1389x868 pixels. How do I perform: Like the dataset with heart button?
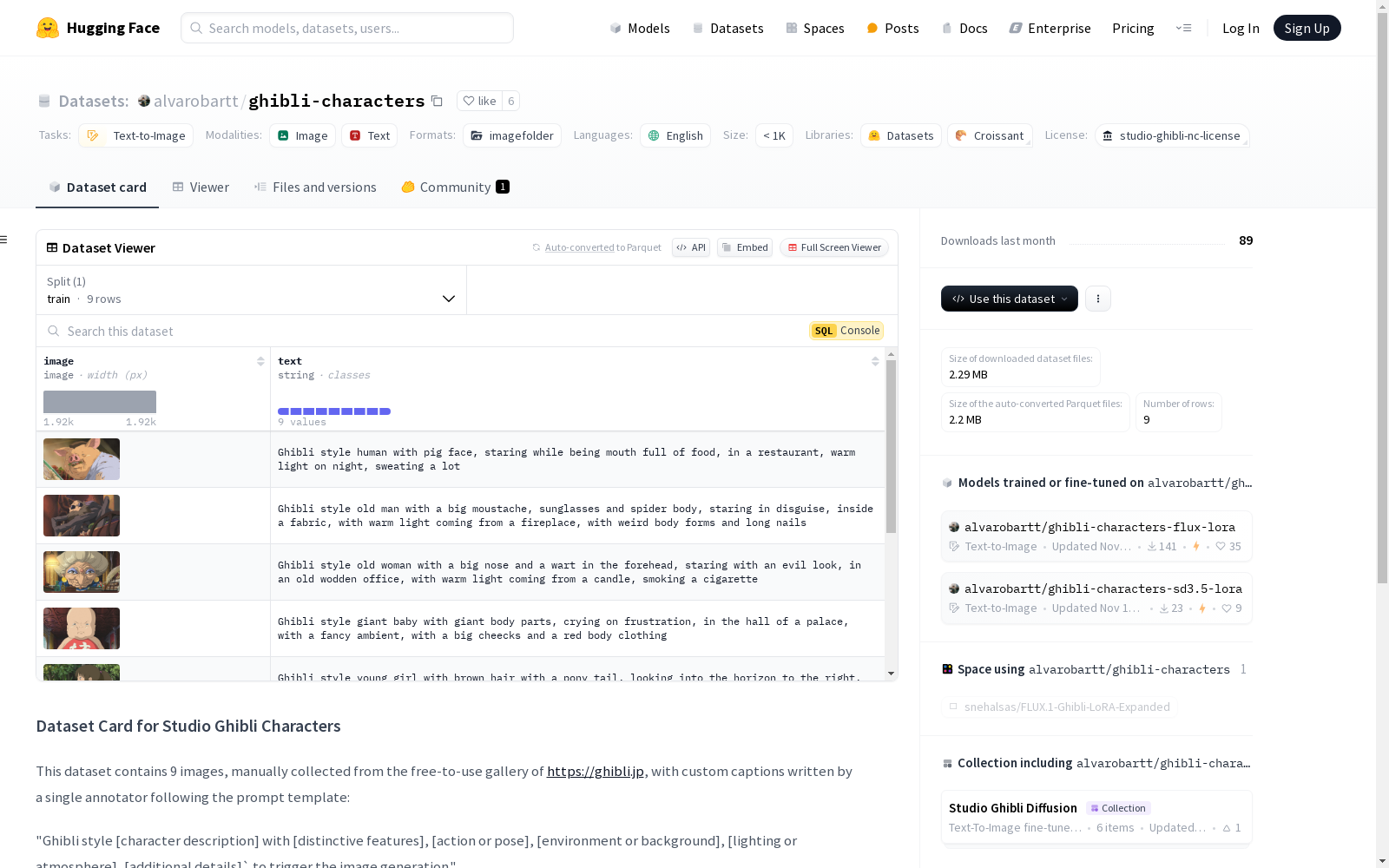[x=479, y=101]
